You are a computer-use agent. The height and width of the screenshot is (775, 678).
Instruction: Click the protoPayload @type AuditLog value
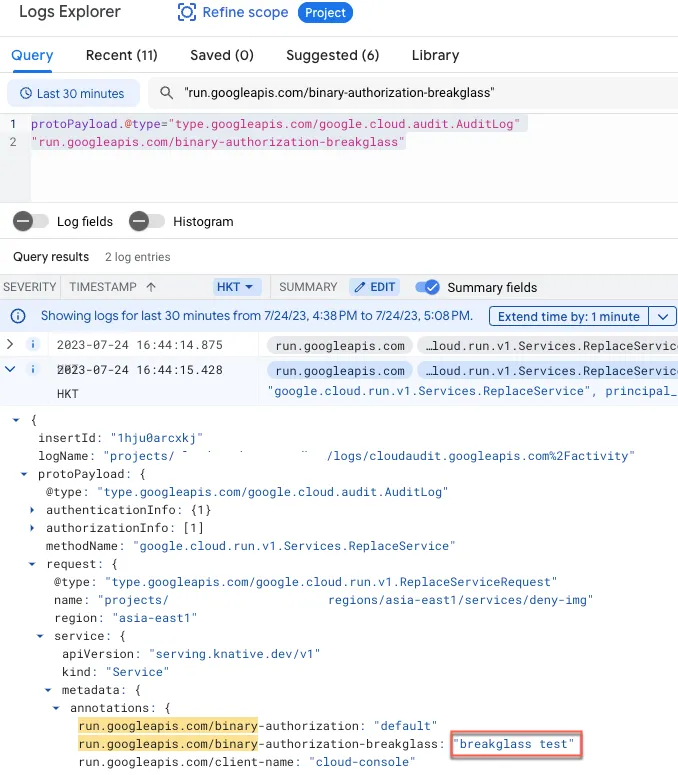(x=272, y=492)
